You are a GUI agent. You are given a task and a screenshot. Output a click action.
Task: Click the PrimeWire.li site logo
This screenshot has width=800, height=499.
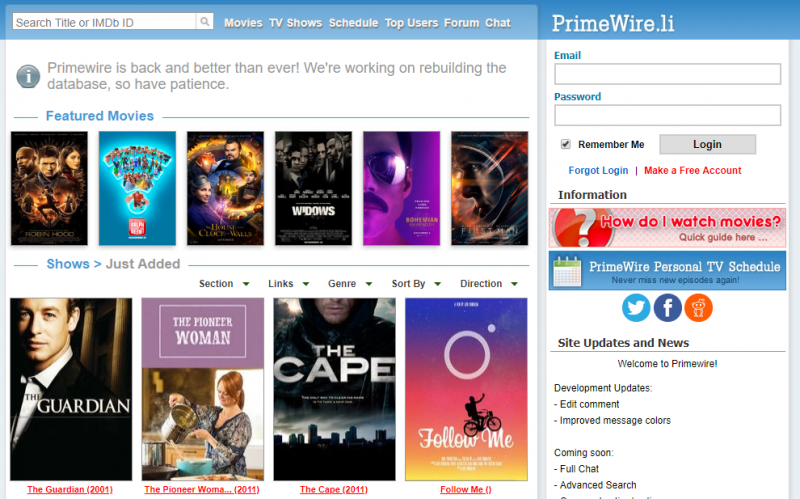click(x=613, y=23)
